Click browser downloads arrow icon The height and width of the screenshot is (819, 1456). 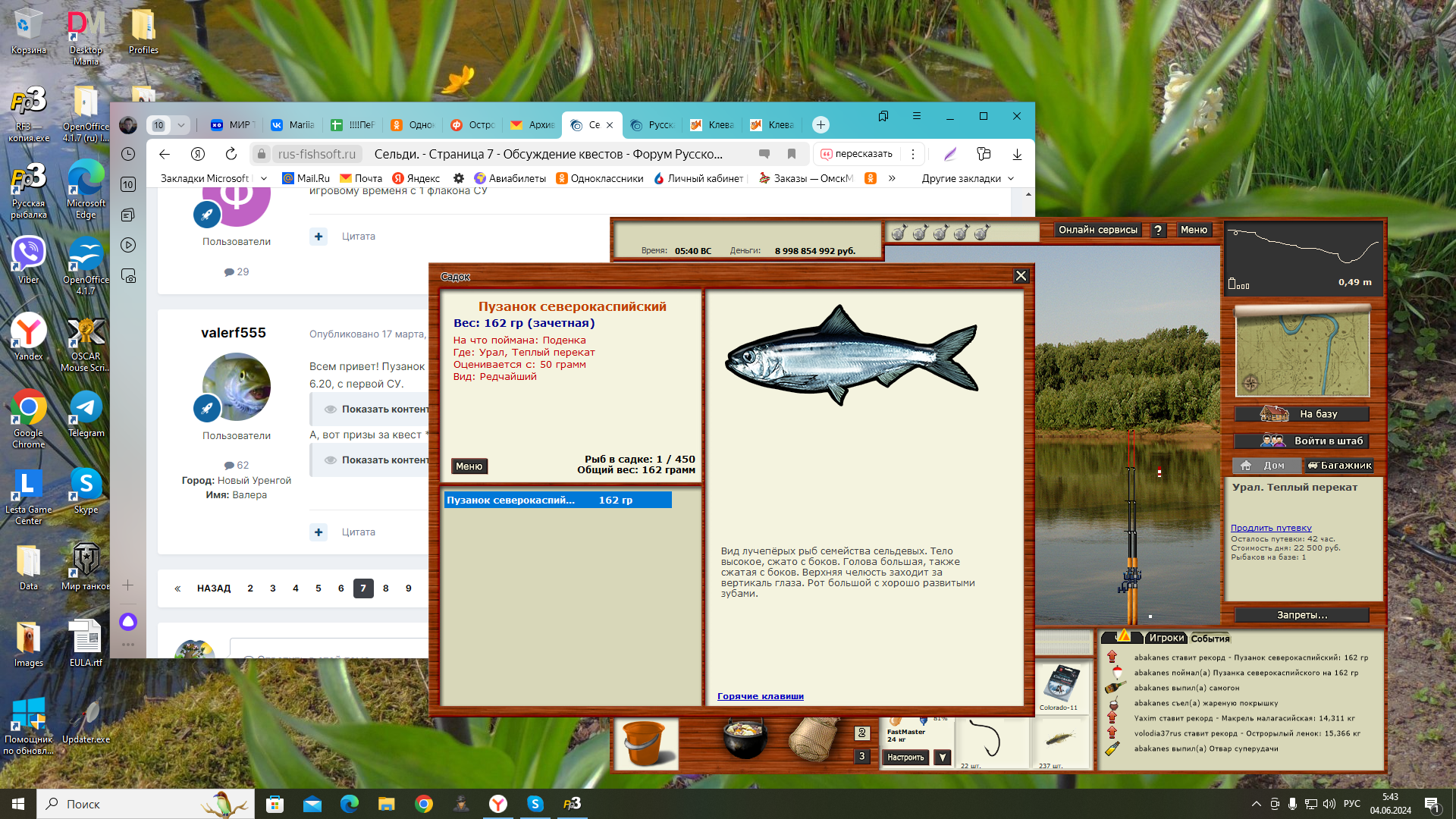[x=1017, y=155]
